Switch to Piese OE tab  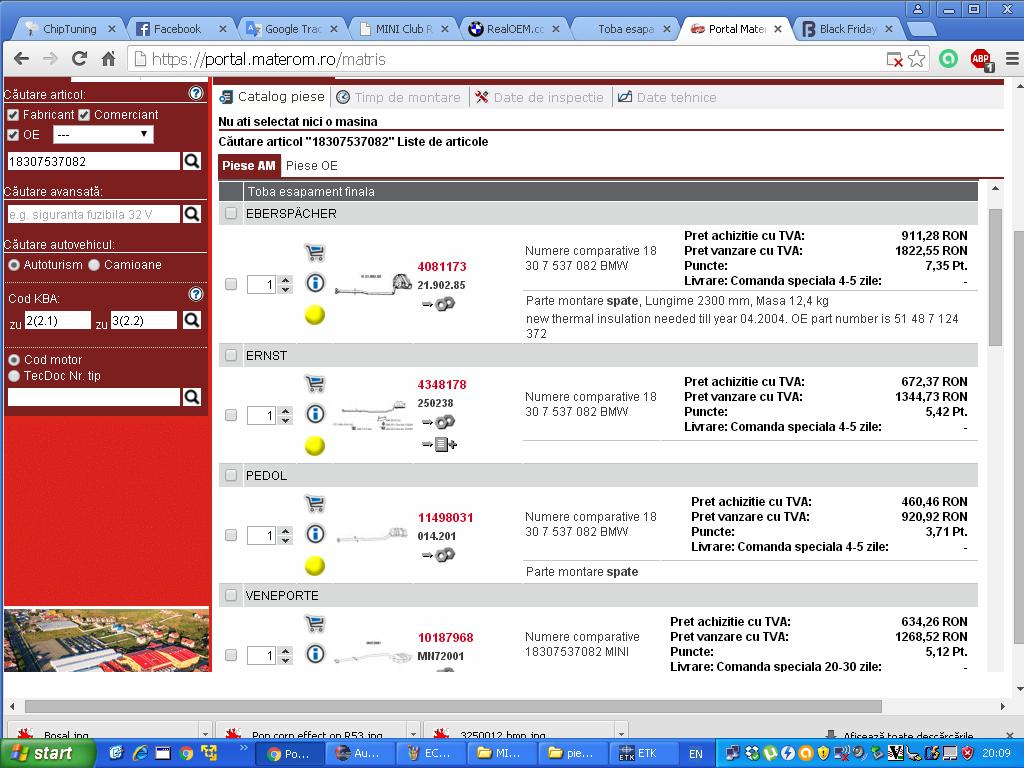[x=311, y=166]
